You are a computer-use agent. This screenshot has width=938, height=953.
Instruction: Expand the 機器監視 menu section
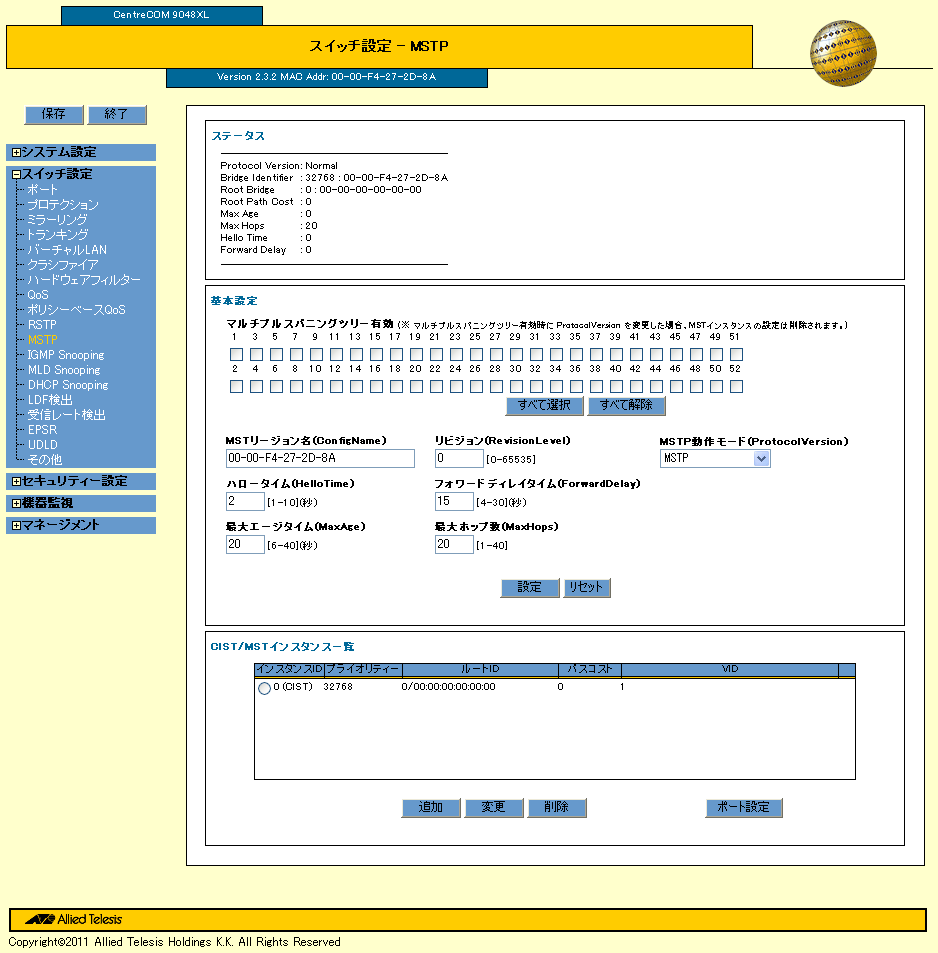16,503
